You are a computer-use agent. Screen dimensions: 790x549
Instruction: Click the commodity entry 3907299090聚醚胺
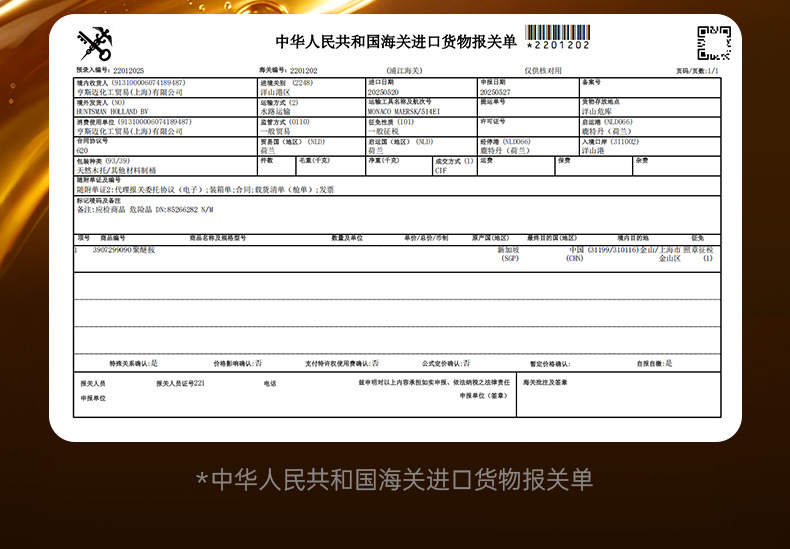coord(124,250)
